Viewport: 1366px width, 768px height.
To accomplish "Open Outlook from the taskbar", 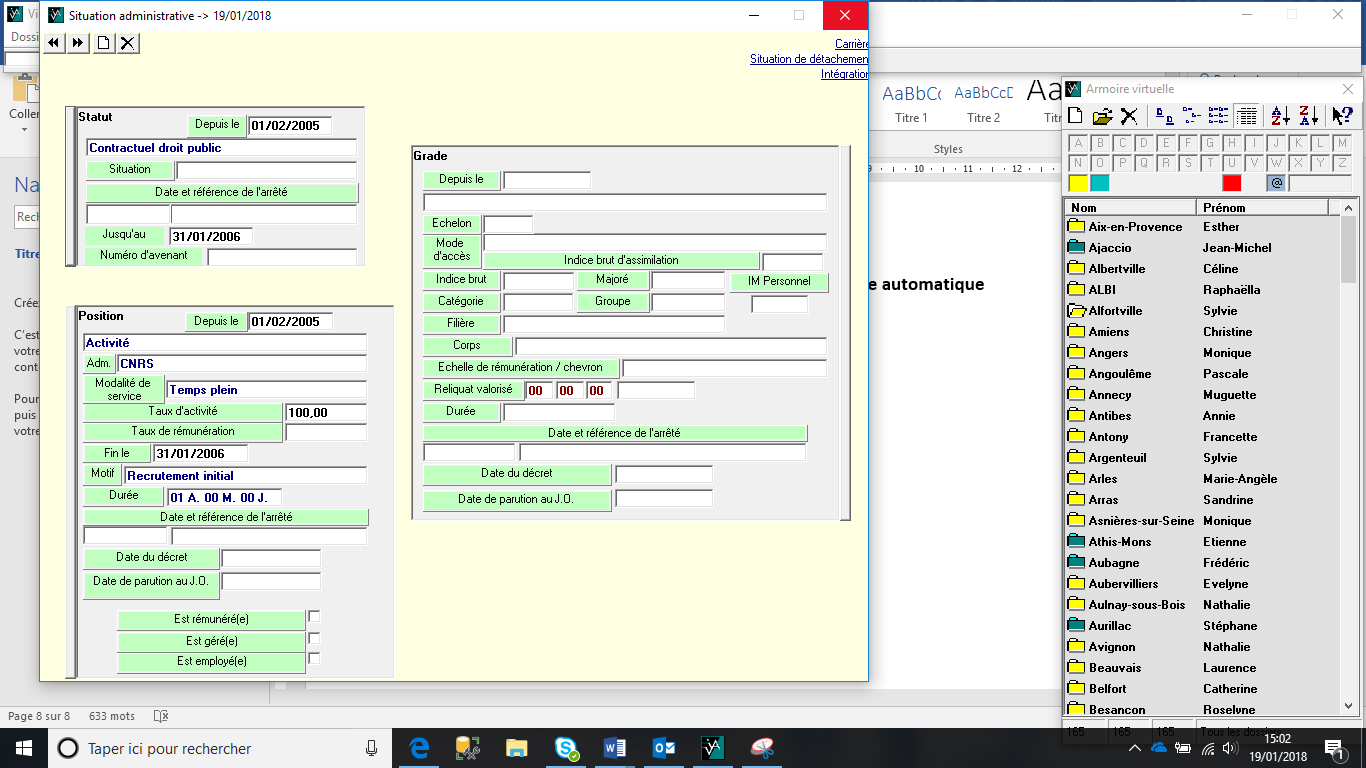I will coord(664,748).
